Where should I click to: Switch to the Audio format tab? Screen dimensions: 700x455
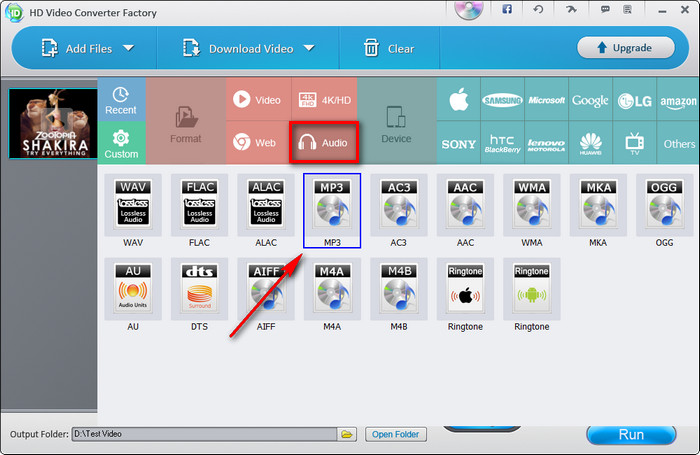point(323,143)
